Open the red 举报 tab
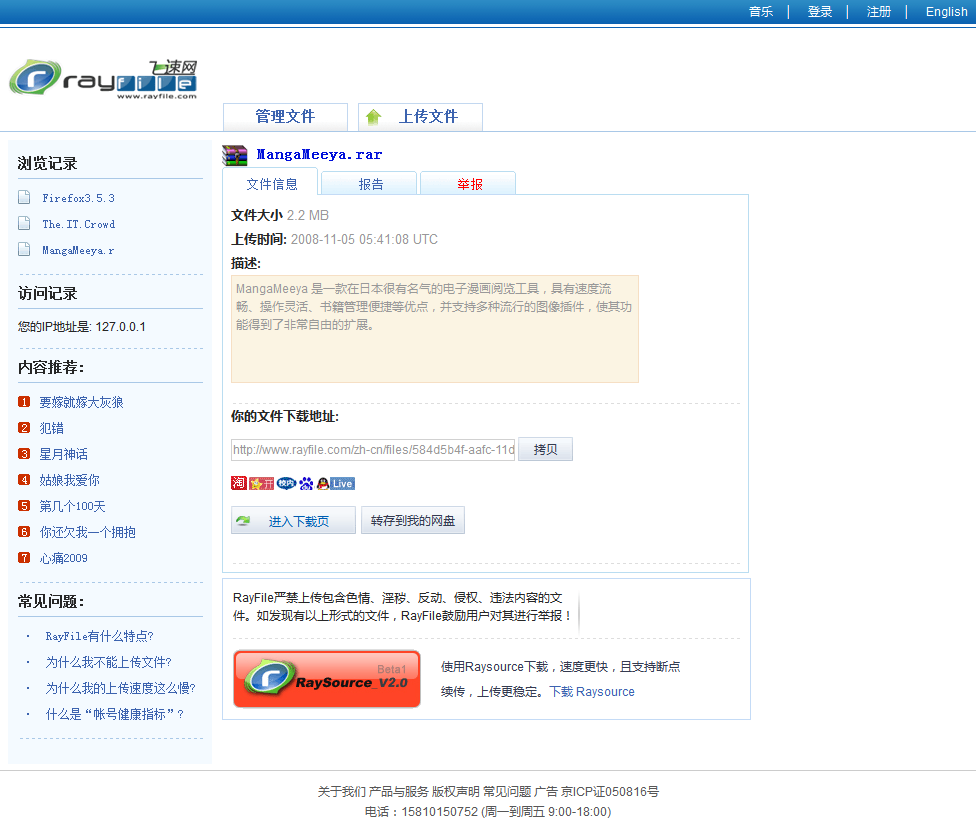Image resolution: width=976 pixels, height=821 pixels. point(469,184)
